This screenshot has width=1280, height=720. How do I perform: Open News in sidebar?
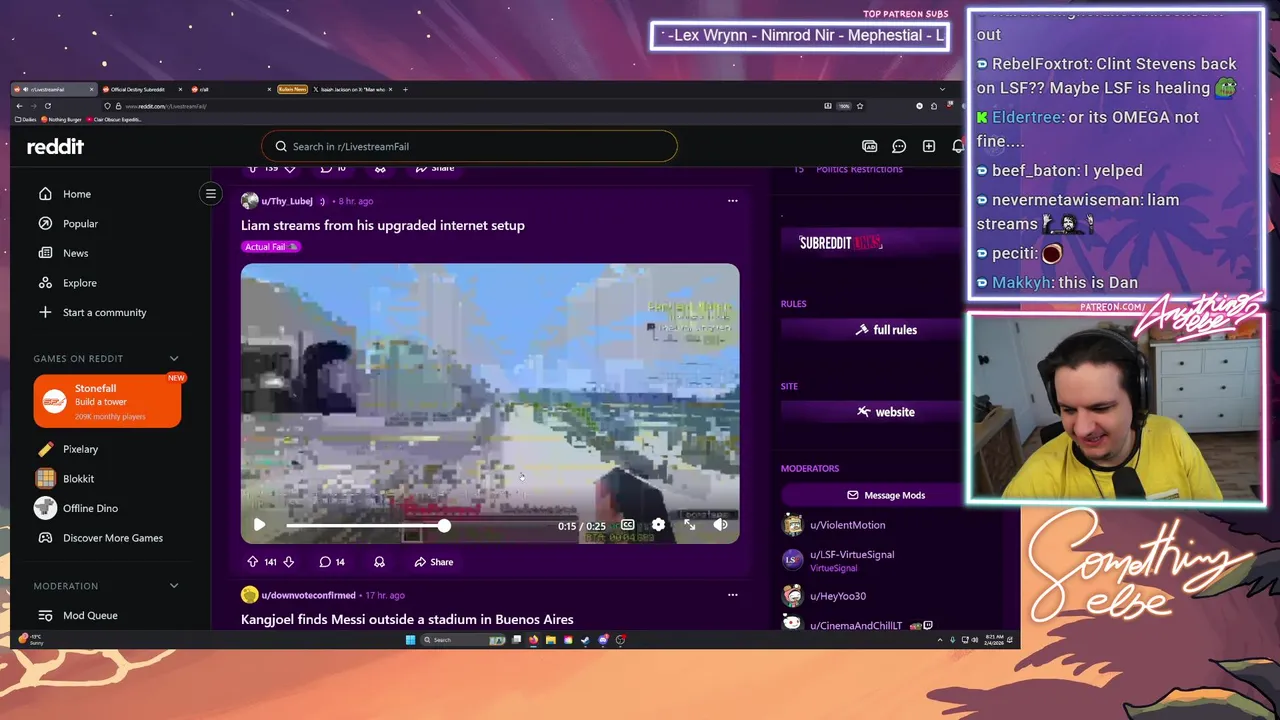coord(75,253)
